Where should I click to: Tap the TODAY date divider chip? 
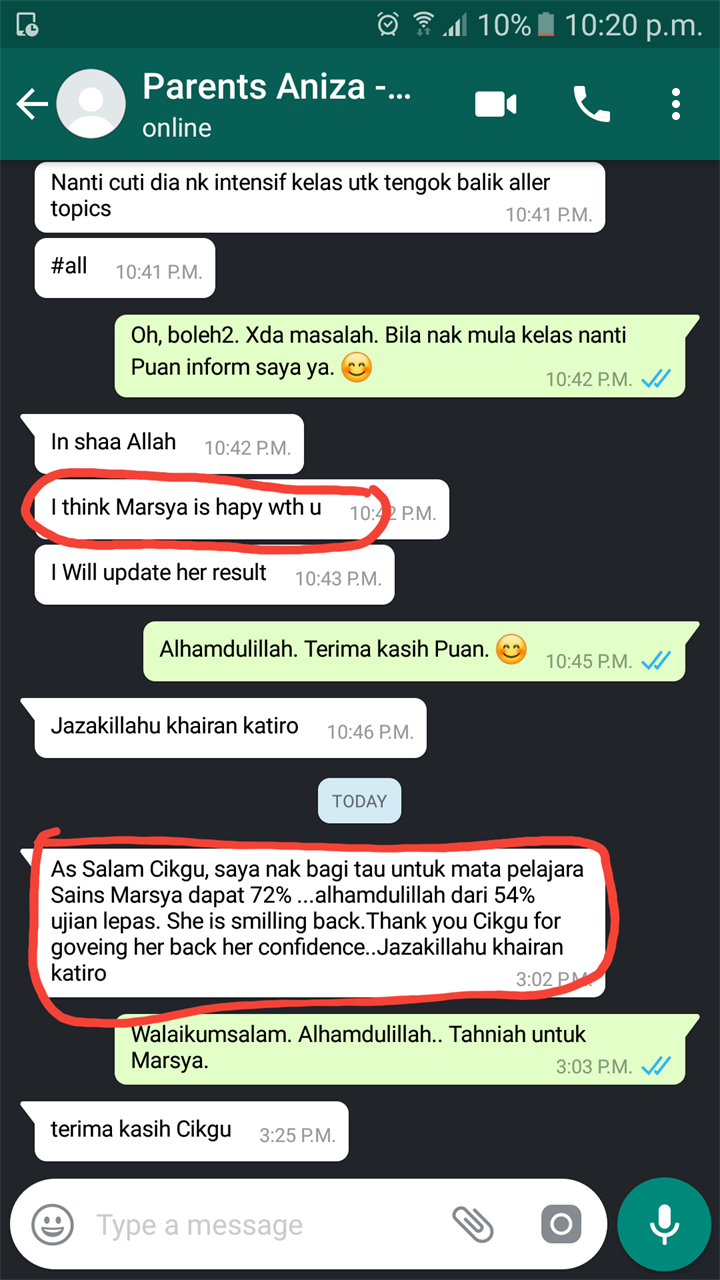coord(359,801)
